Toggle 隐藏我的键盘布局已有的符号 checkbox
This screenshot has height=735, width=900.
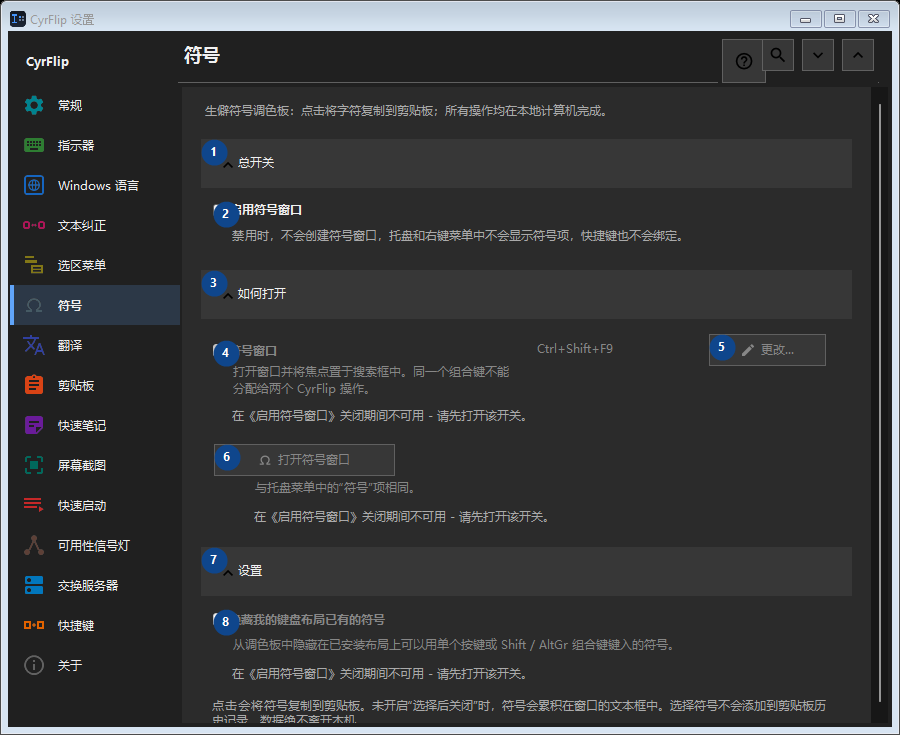pyautogui.click(x=220, y=620)
